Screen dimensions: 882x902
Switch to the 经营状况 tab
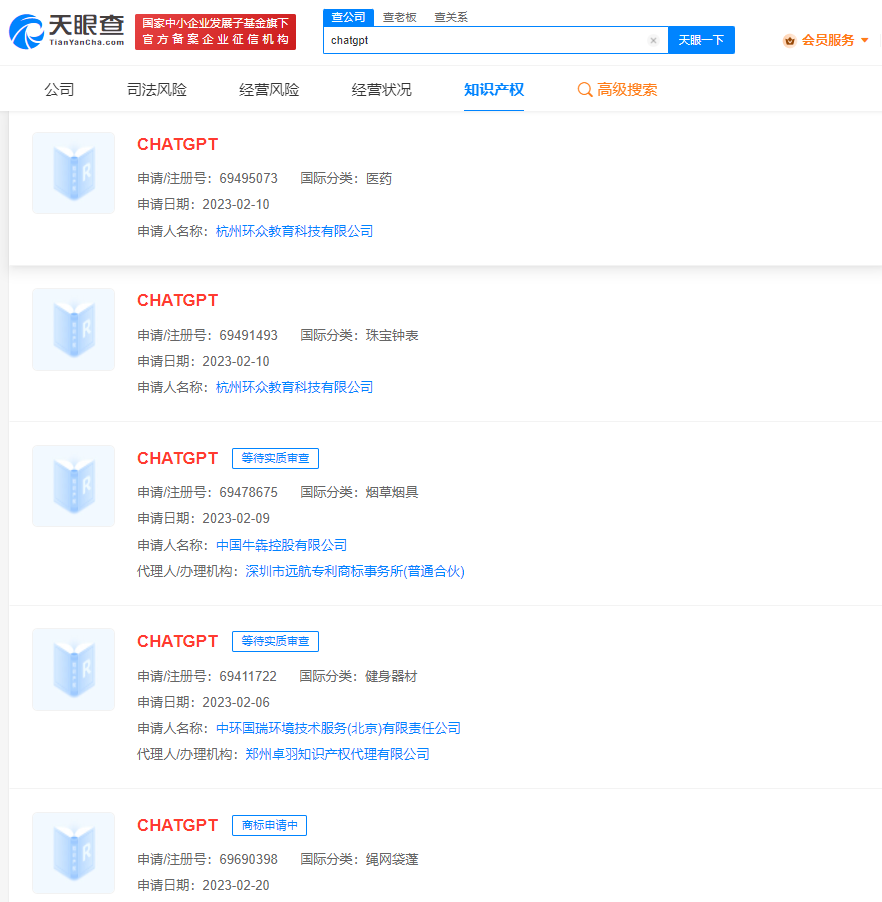381,90
